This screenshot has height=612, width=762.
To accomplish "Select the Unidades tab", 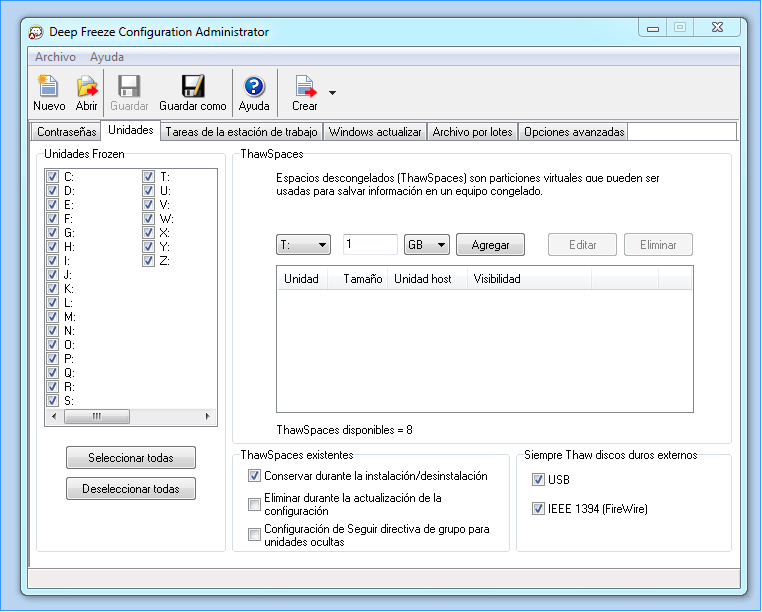I will 131,130.
